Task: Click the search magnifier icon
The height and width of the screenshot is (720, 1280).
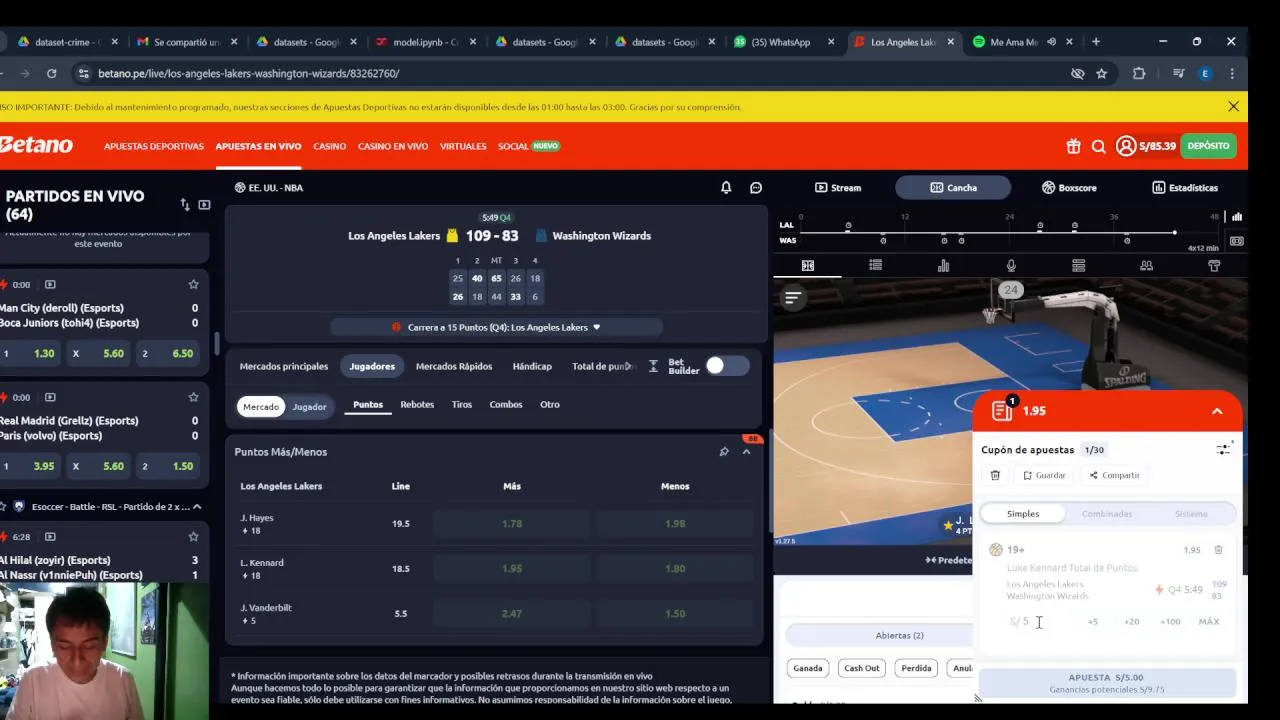Action: (x=1099, y=146)
